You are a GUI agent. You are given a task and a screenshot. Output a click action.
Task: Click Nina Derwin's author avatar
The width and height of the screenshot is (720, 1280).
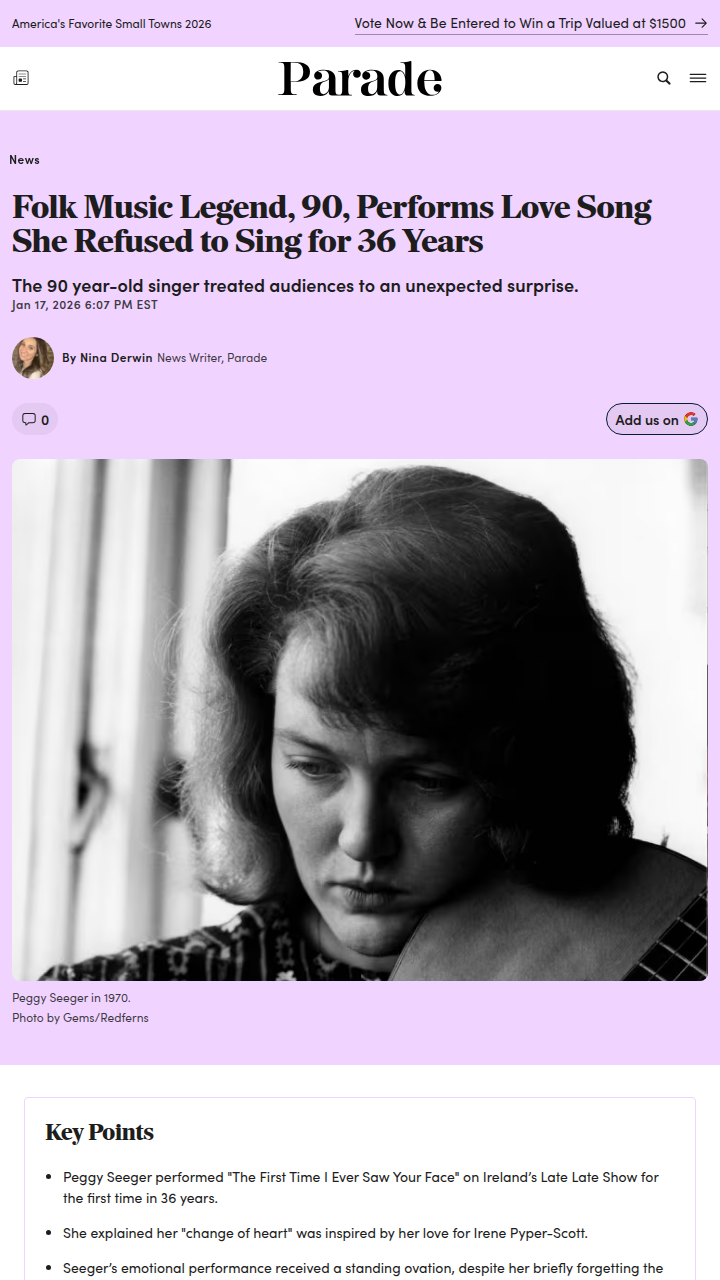pos(33,358)
